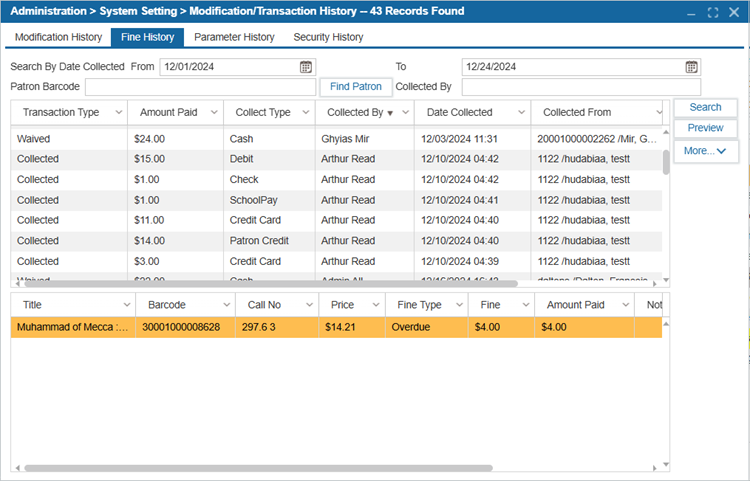
Task: Click the Find Patron button
Action: (x=356, y=87)
